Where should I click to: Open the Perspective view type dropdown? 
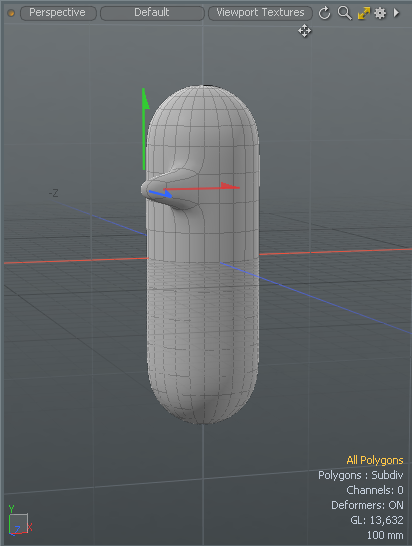click(58, 13)
